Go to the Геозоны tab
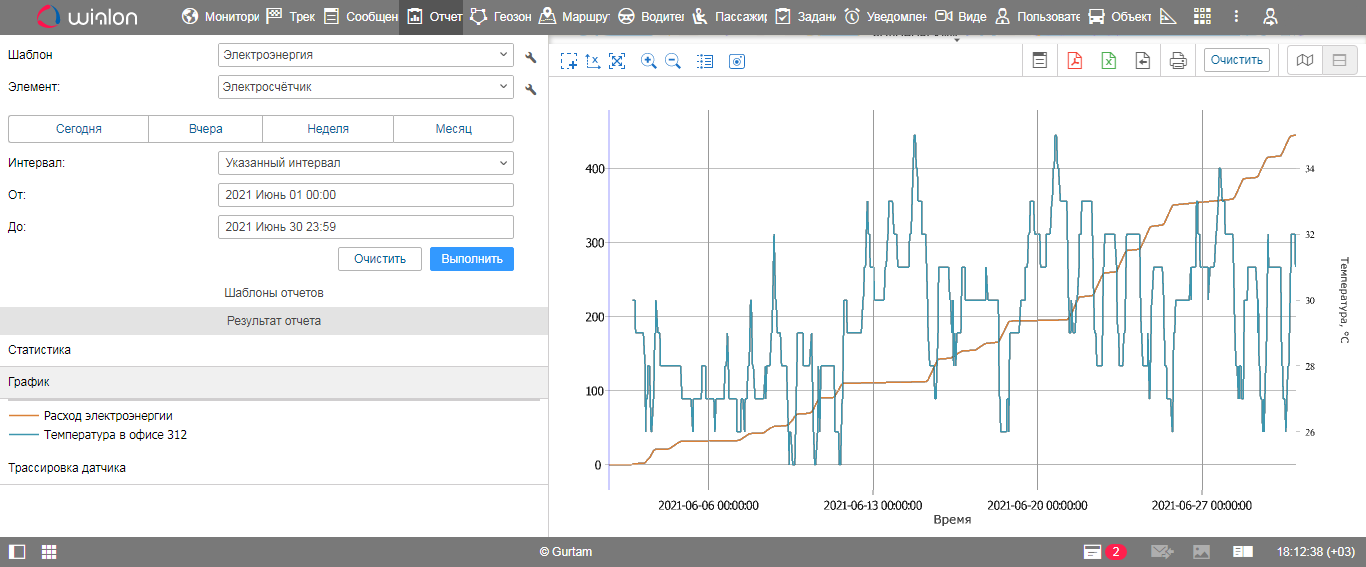The width and height of the screenshot is (1366, 567). tap(502, 17)
